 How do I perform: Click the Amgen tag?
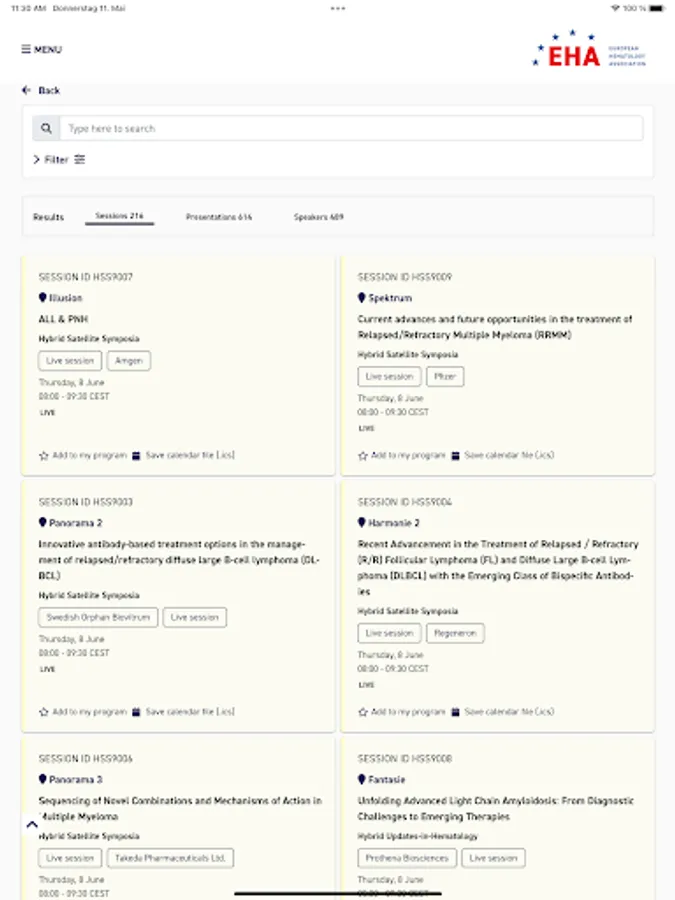(x=129, y=361)
